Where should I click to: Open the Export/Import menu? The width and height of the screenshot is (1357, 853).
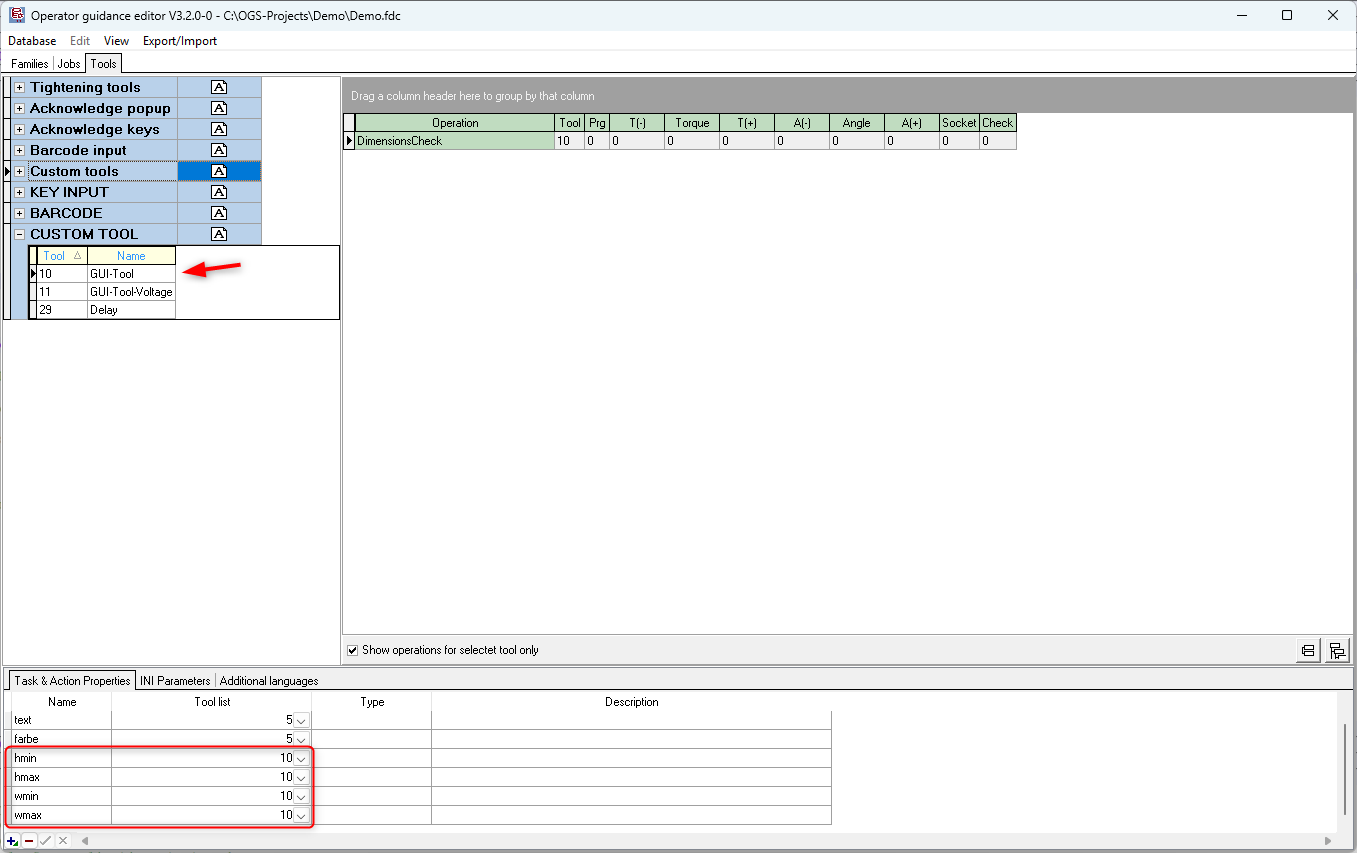(180, 41)
